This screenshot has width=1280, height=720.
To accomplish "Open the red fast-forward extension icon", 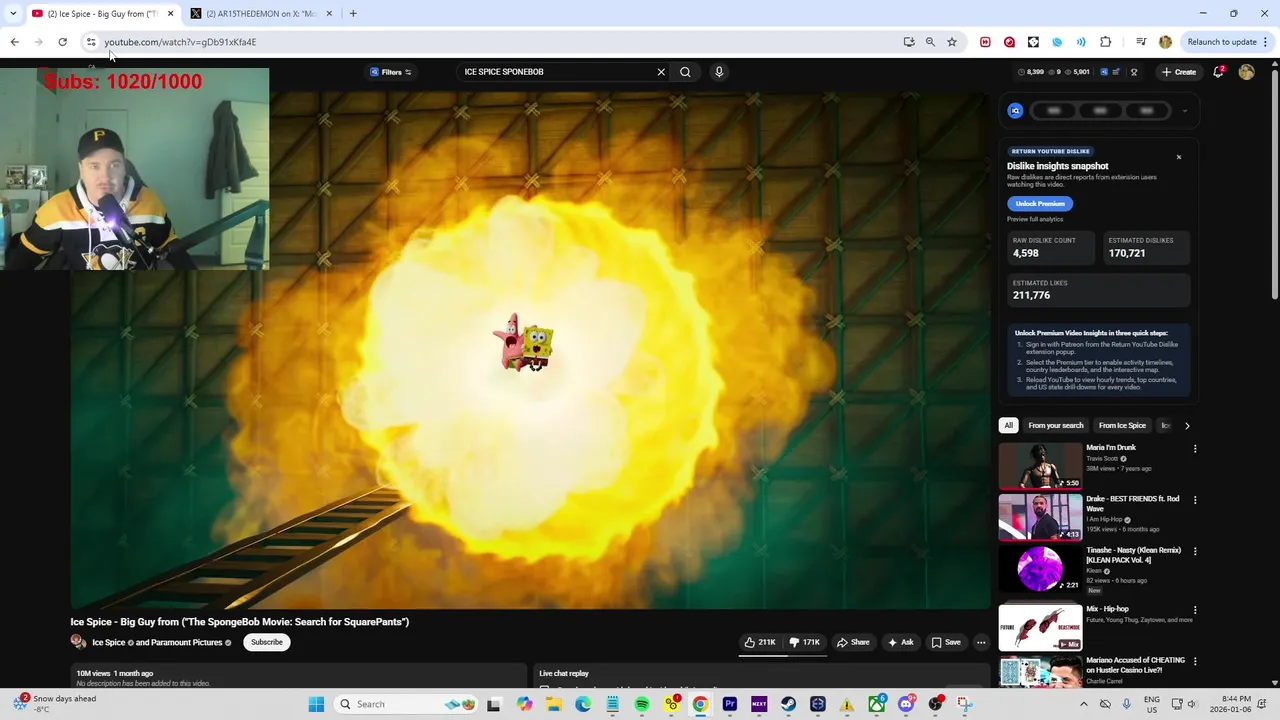I will pyautogui.click(x=985, y=42).
